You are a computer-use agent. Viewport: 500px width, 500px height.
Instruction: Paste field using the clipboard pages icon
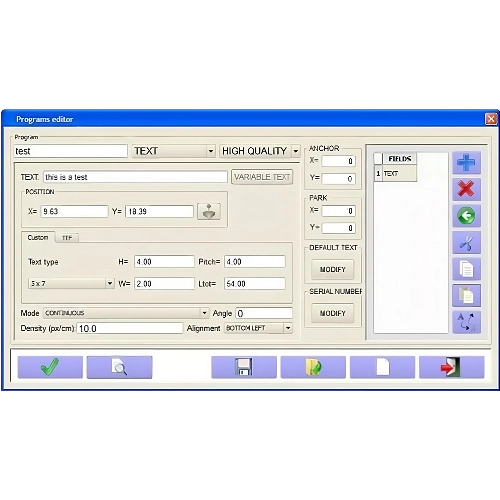click(x=466, y=295)
